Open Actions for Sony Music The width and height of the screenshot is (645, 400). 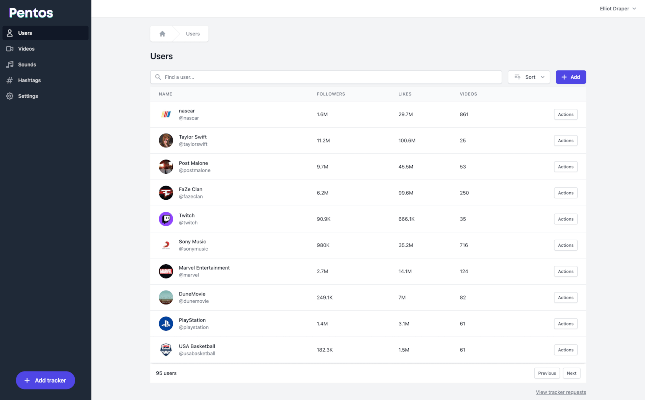point(566,245)
